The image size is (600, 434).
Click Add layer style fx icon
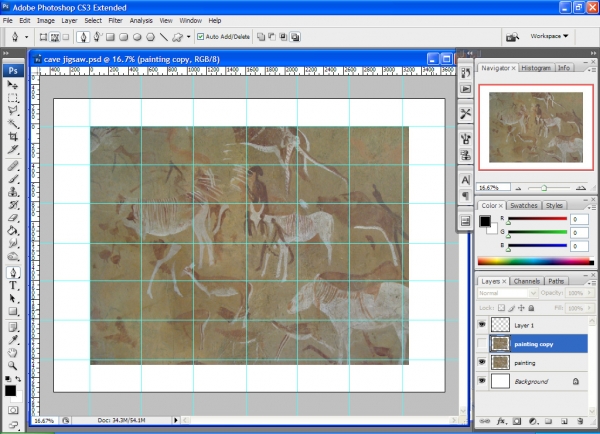(x=501, y=421)
